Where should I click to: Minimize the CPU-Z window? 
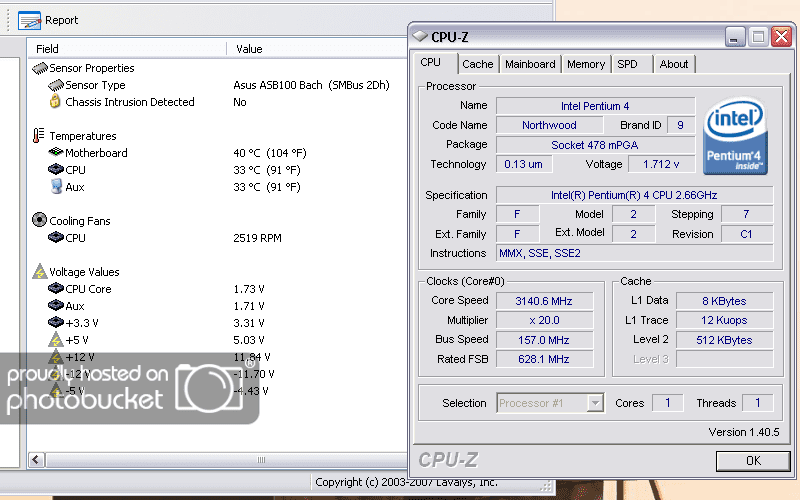point(735,37)
